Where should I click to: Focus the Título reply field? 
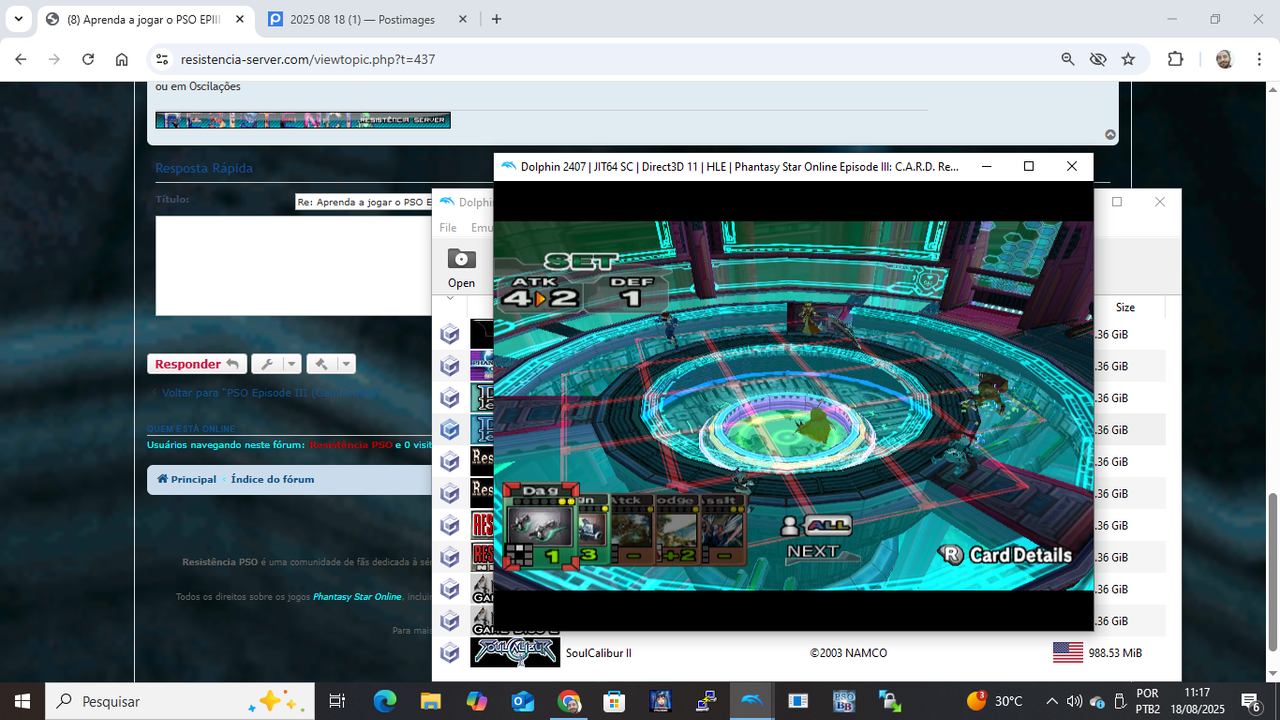364,202
